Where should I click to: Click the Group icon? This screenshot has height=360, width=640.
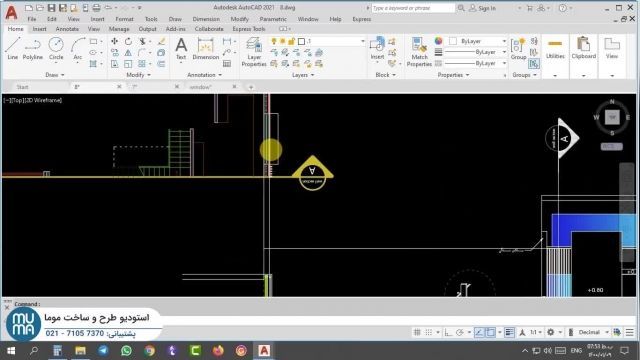click(518, 49)
